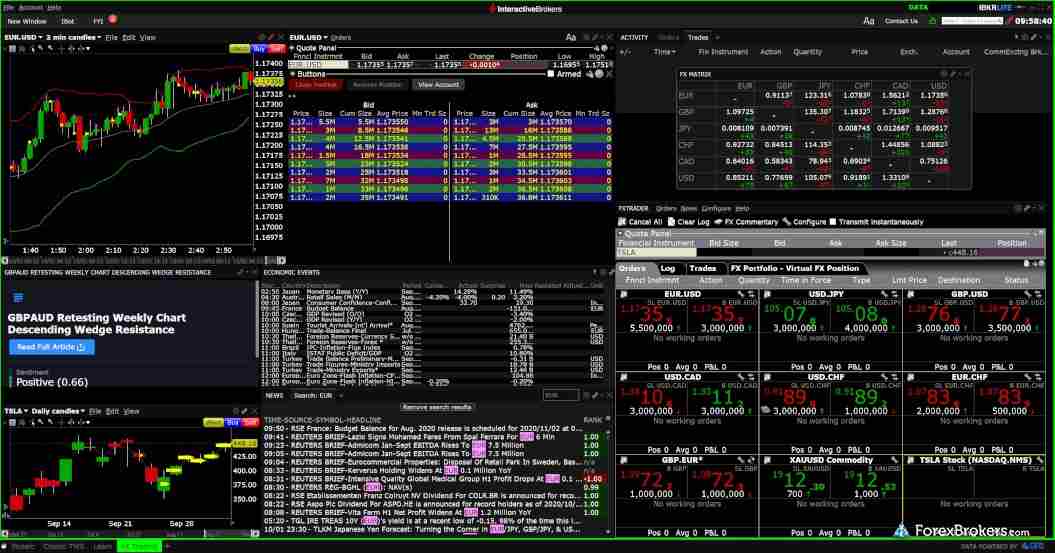Click the left corner icon of XAUUSD Commodity cell
This screenshot has height=553, width=1055.
[x=767, y=461]
